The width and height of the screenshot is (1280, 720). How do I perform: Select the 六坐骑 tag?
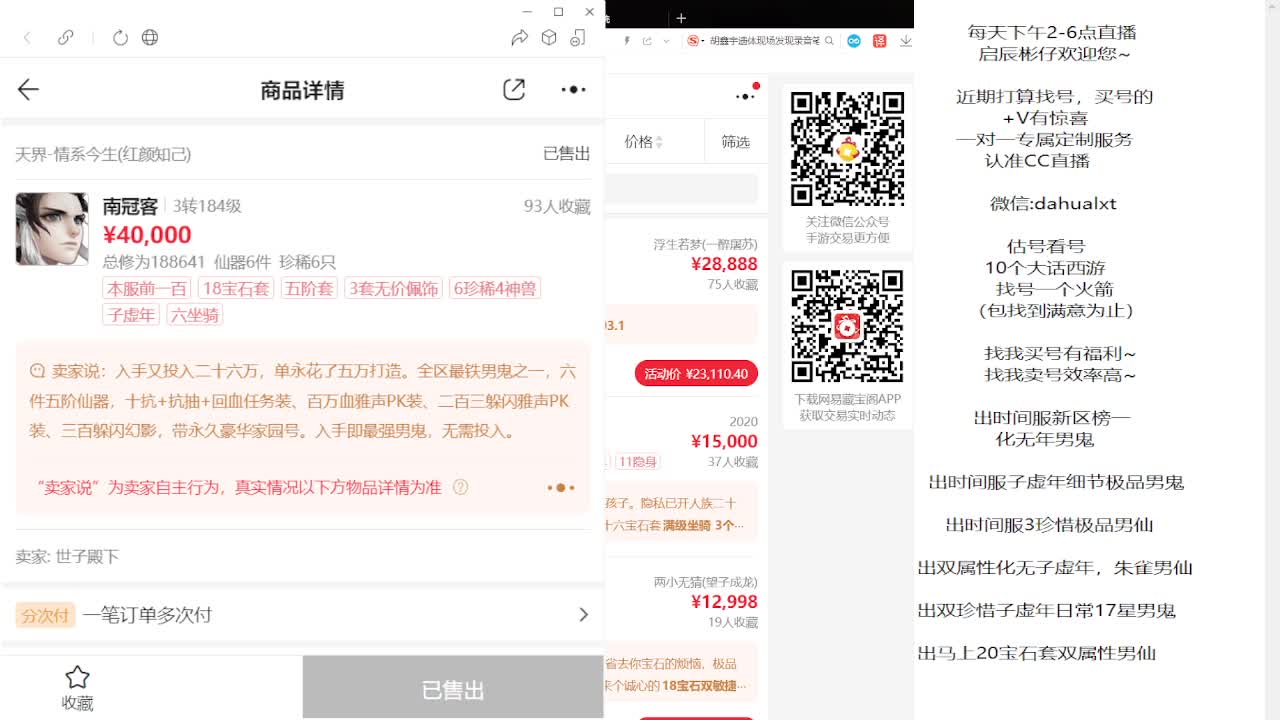[x=194, y=315]
